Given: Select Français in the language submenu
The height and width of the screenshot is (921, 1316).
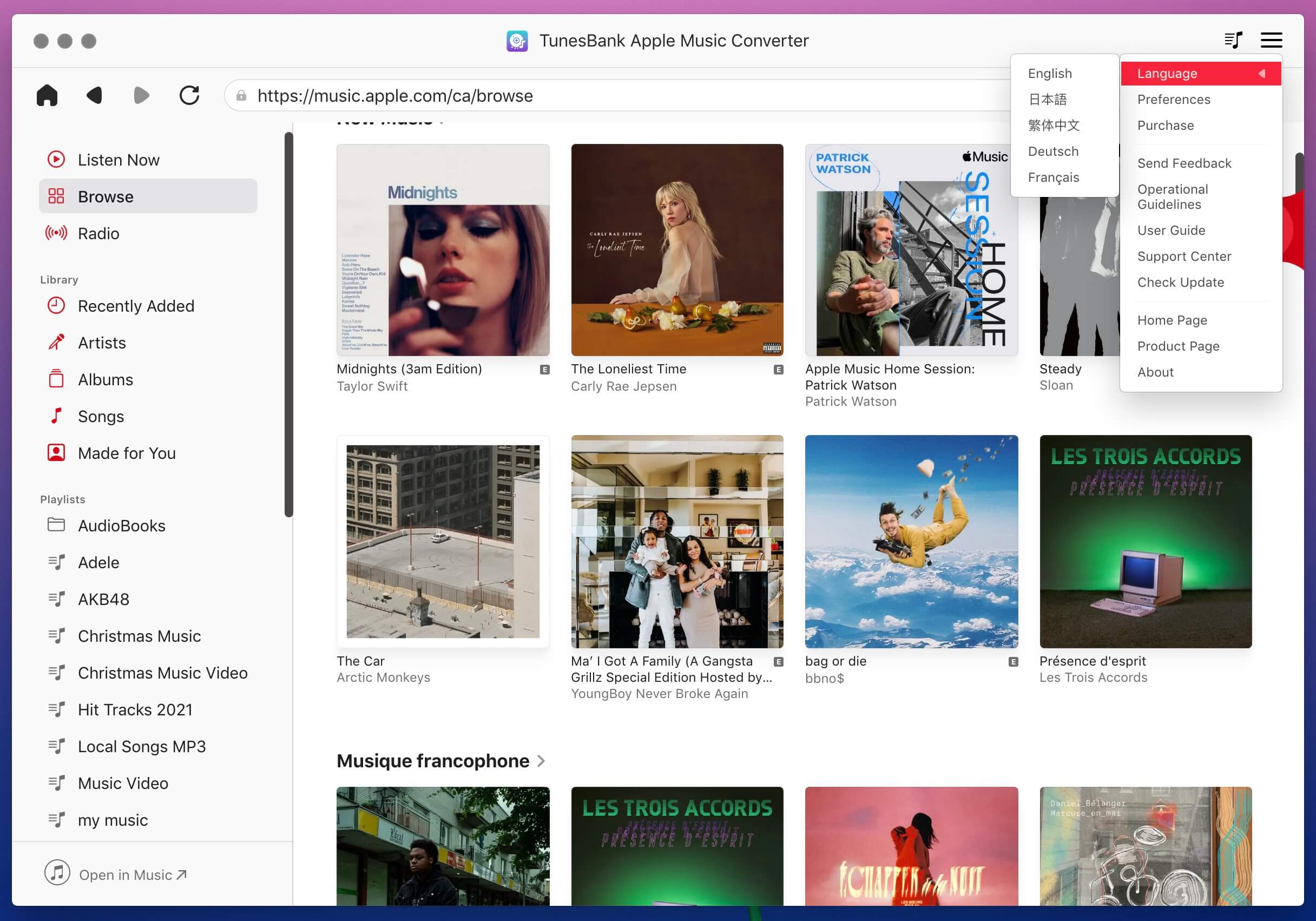Looking at the screenshot, I should 1064,177.
